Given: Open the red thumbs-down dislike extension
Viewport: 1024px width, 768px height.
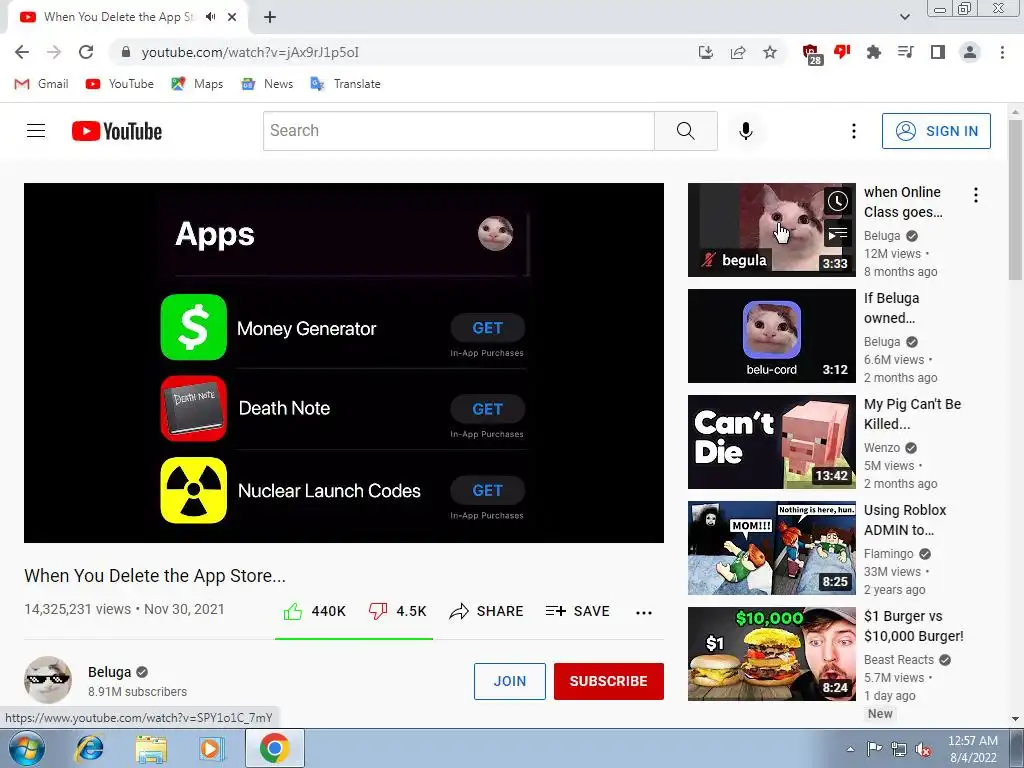Looking at the screenshot, I should 842,52.
